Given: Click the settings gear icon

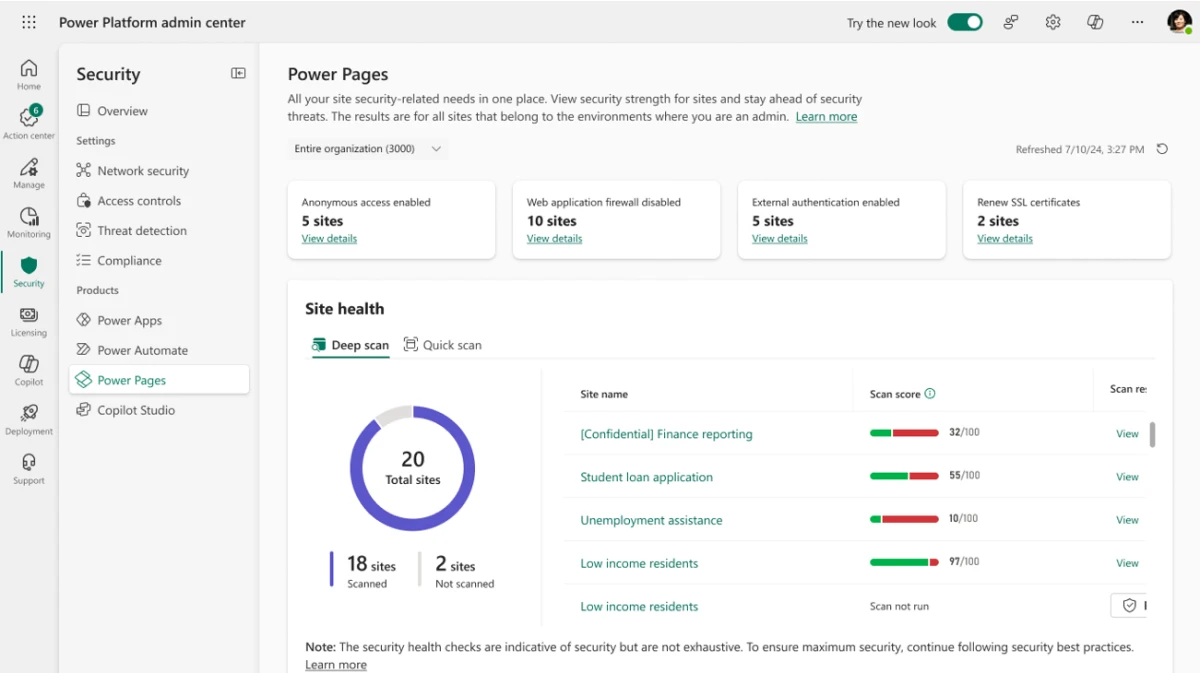Looking at the screenshot, I should pos(1052,21).
